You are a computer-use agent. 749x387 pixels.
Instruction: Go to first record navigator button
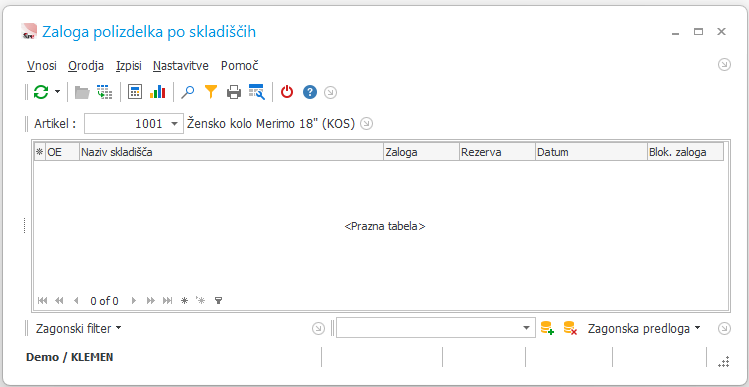43,301
